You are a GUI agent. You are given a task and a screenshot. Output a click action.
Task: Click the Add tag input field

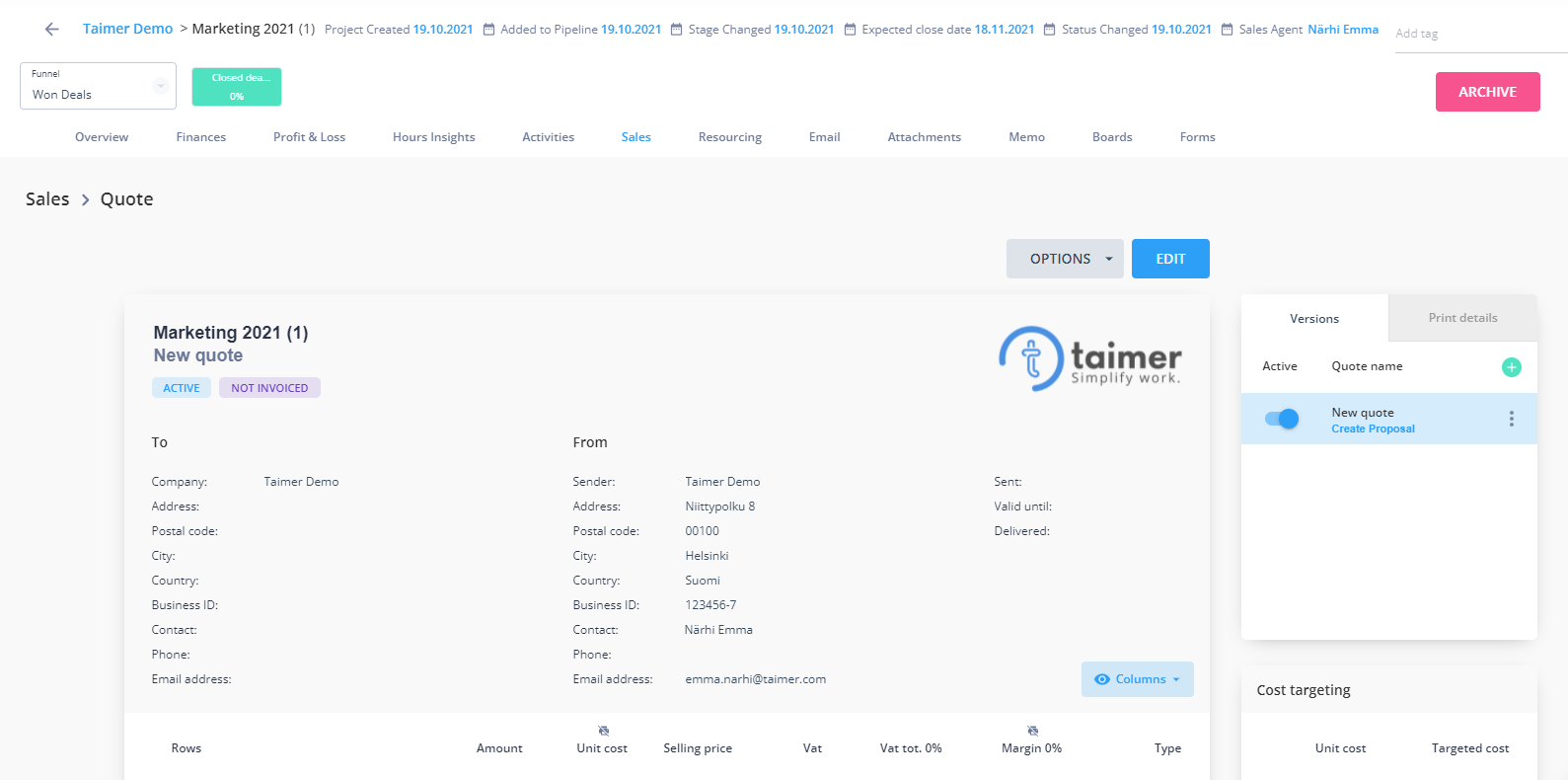[1480, 34]
